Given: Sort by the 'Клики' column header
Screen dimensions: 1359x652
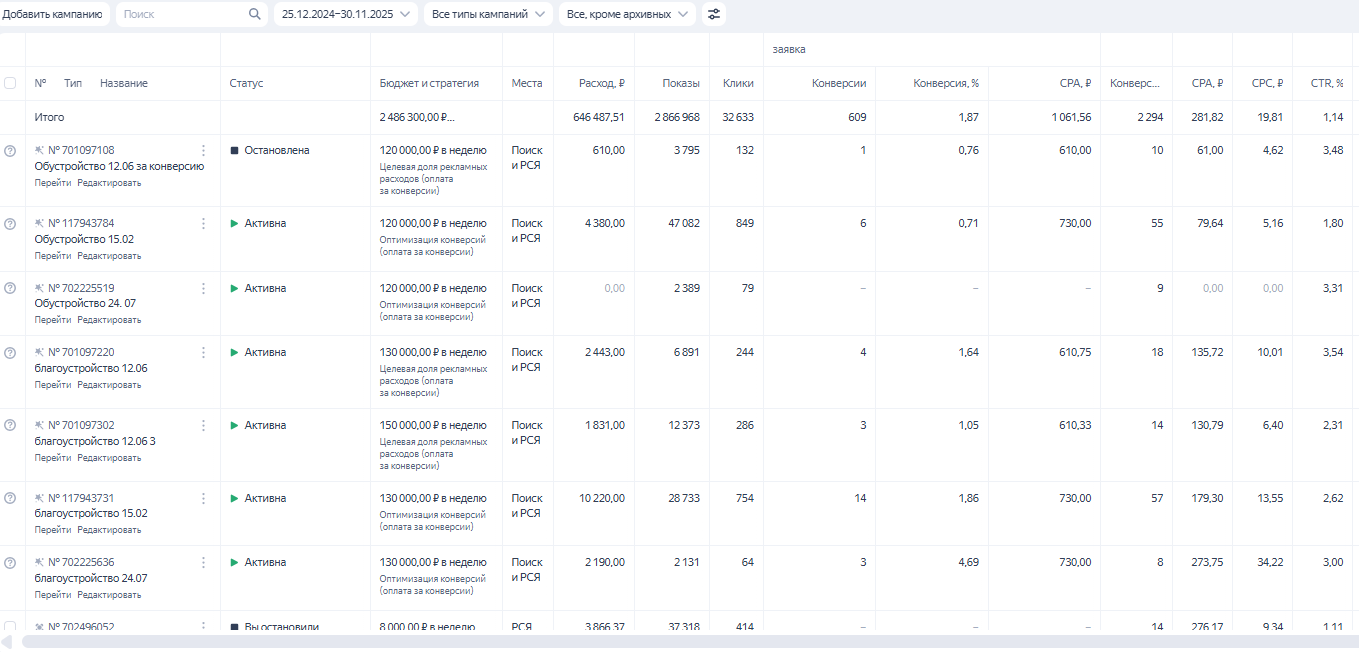Looking at the screenshot, I should coord(738,83).
